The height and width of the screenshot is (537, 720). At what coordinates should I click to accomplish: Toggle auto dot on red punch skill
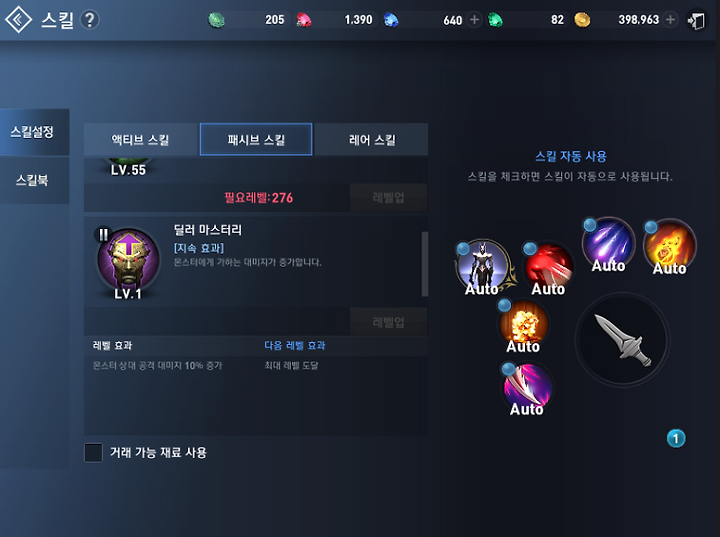click(530, 249)
